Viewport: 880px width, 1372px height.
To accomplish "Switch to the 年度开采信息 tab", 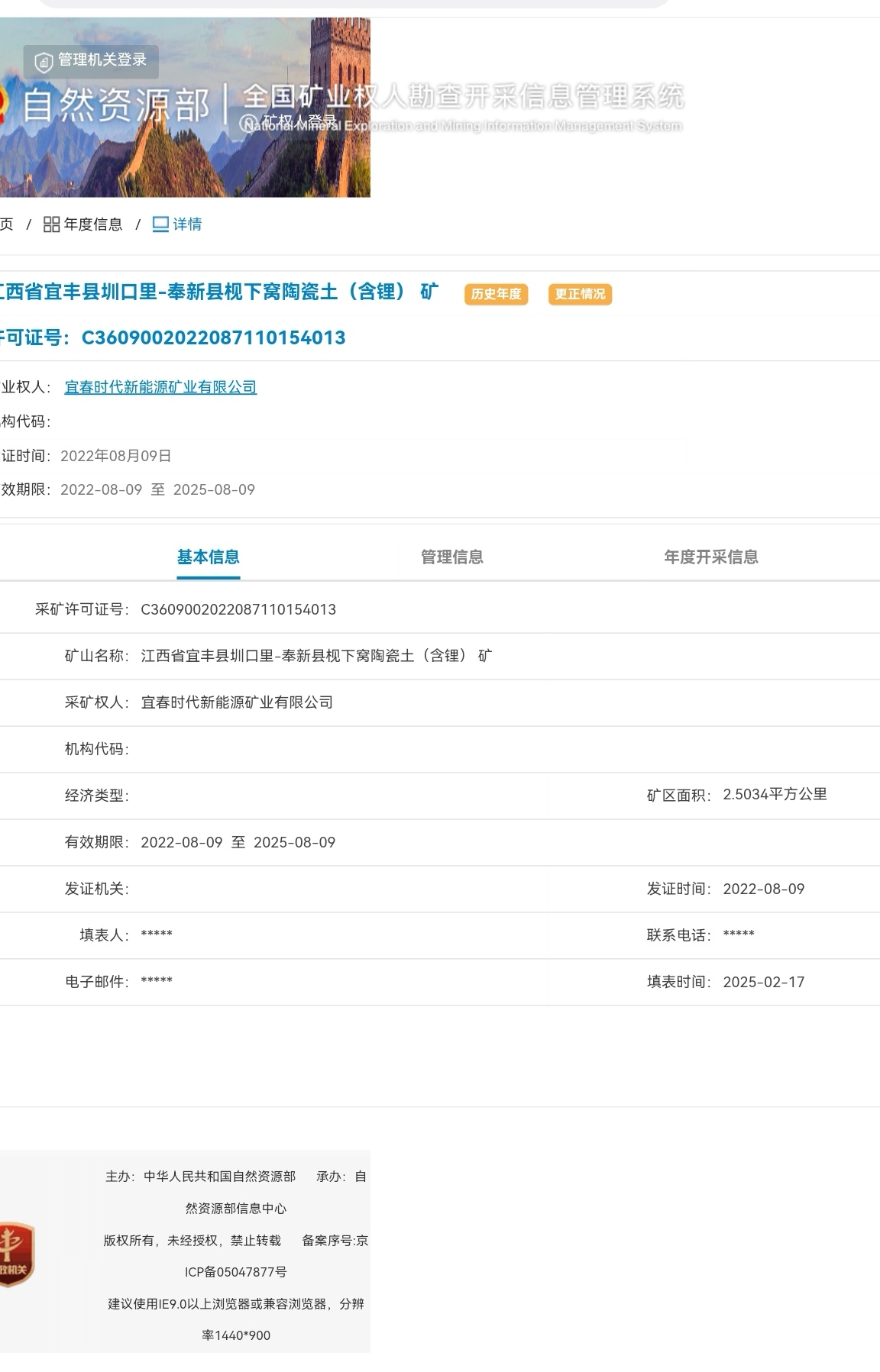I will [711, 557].
